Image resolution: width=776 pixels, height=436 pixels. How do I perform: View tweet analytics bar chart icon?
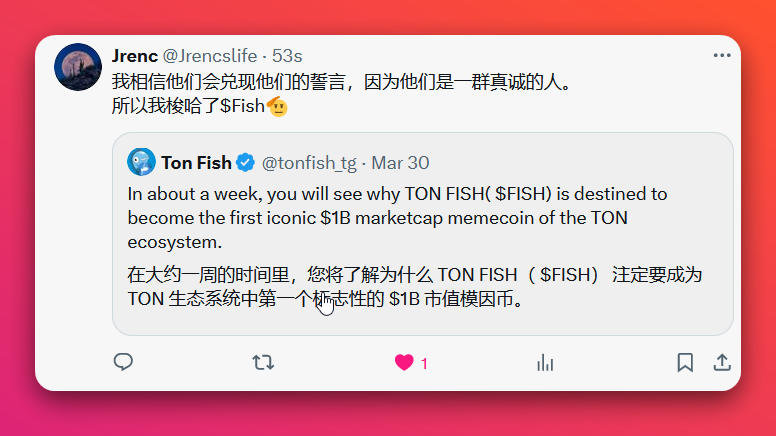545,362
